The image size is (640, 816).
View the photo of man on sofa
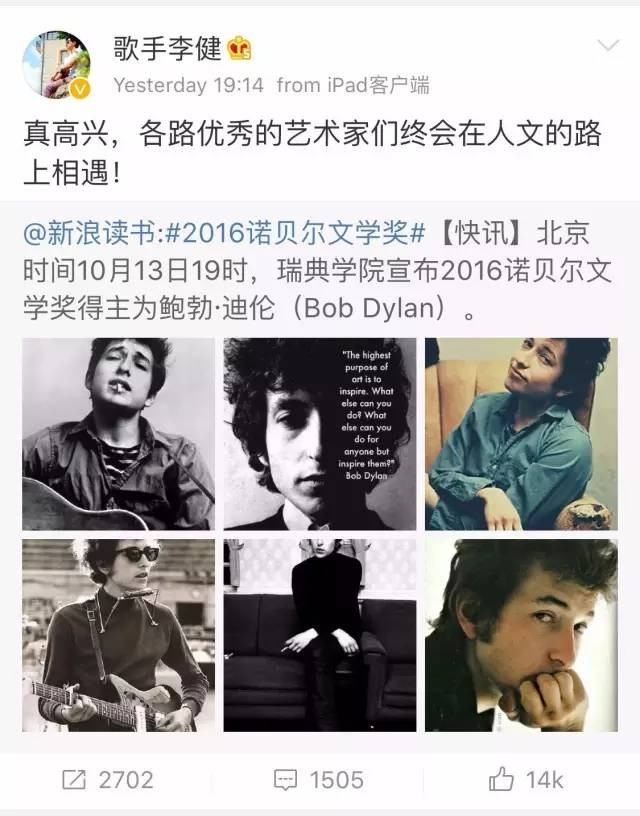(x=319, y=635)
